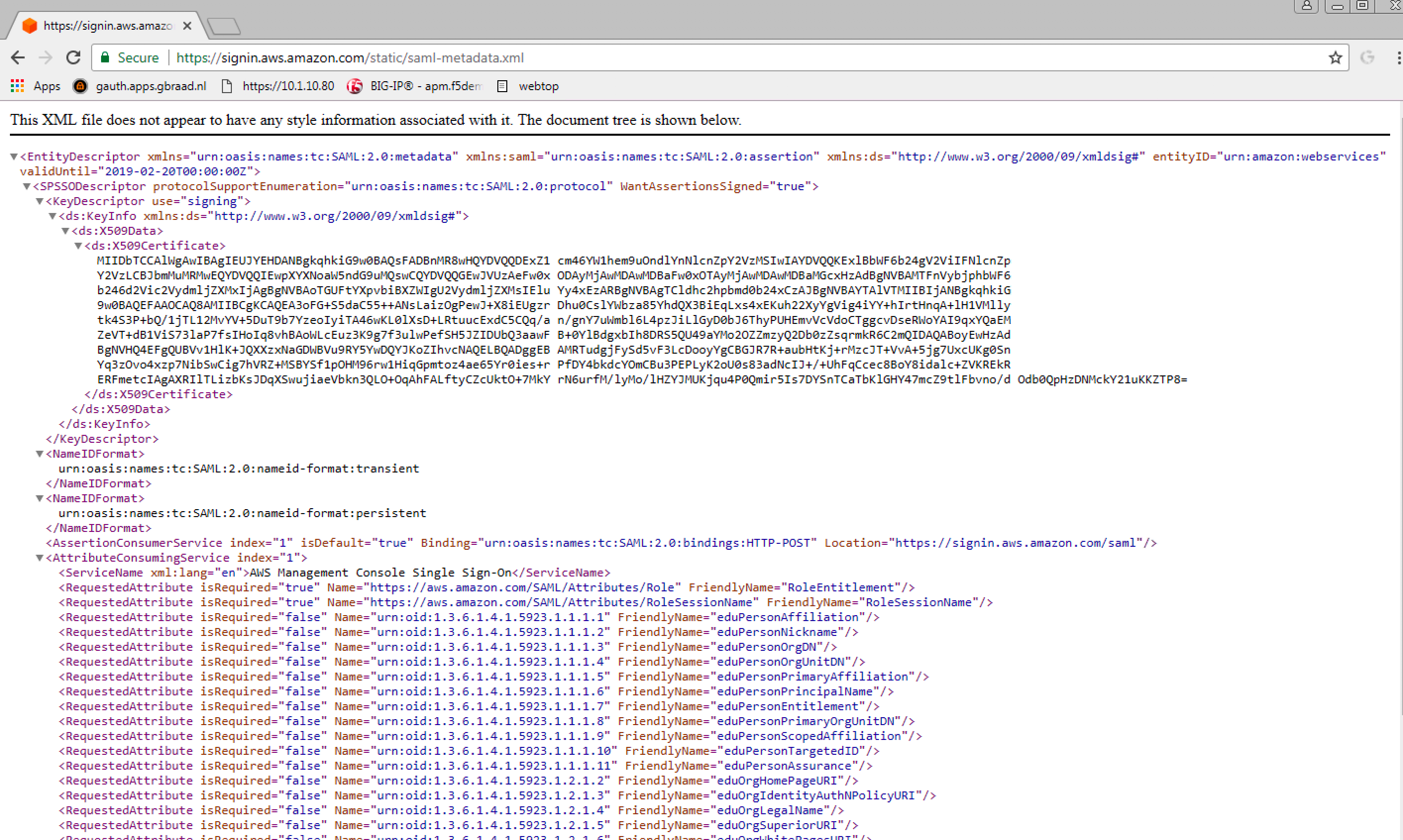1403x840 pixels.
Task: Click the AssertionConsumerService element line
Action: click(x=601, y=543)
